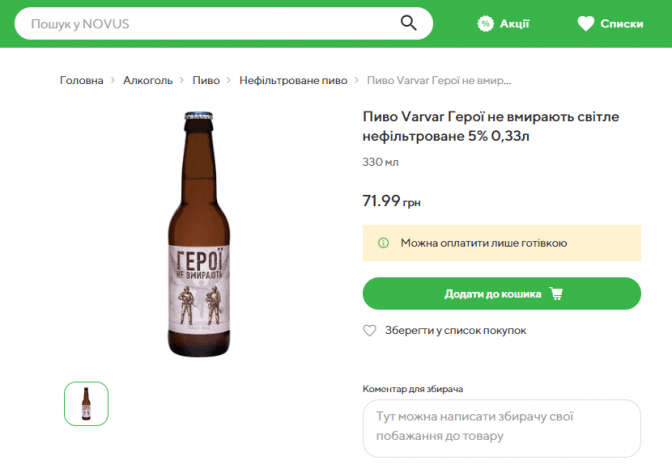Viewport: 672px width, 473px height.
Task: Open the Алкоголь category breadcrumb
Action: [148, 80]
